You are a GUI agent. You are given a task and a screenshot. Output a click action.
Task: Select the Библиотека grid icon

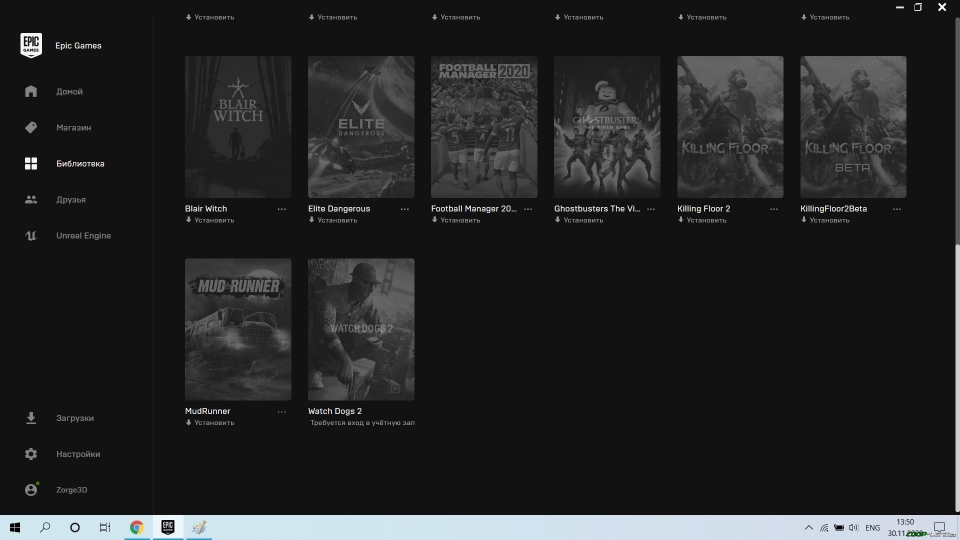(31, 163)
